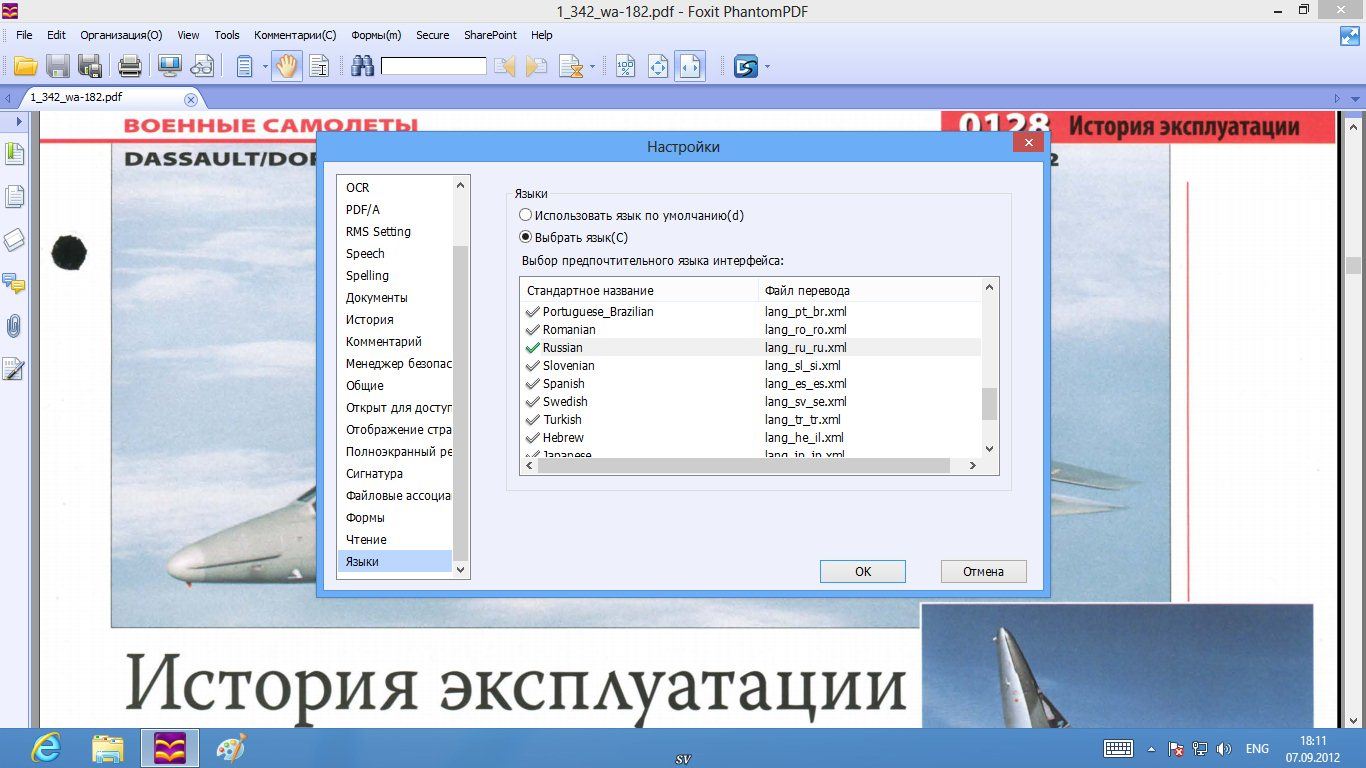Click the binoculars search icon
Screen dimensions: 1366x768
pyautogui.click(x=362, y=67)
